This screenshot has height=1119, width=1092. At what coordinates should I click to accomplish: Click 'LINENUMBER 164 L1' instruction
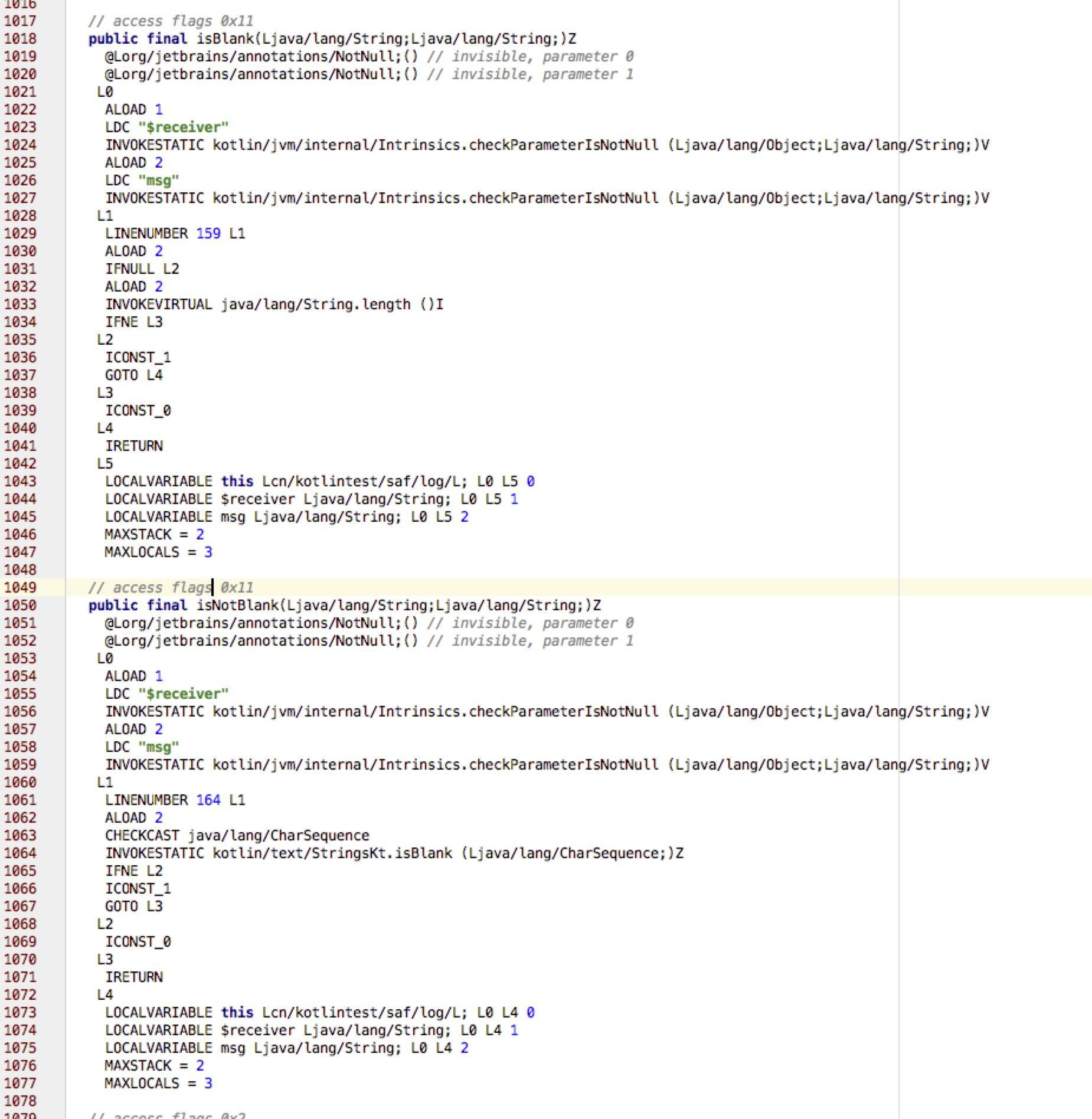coord(175,800)
